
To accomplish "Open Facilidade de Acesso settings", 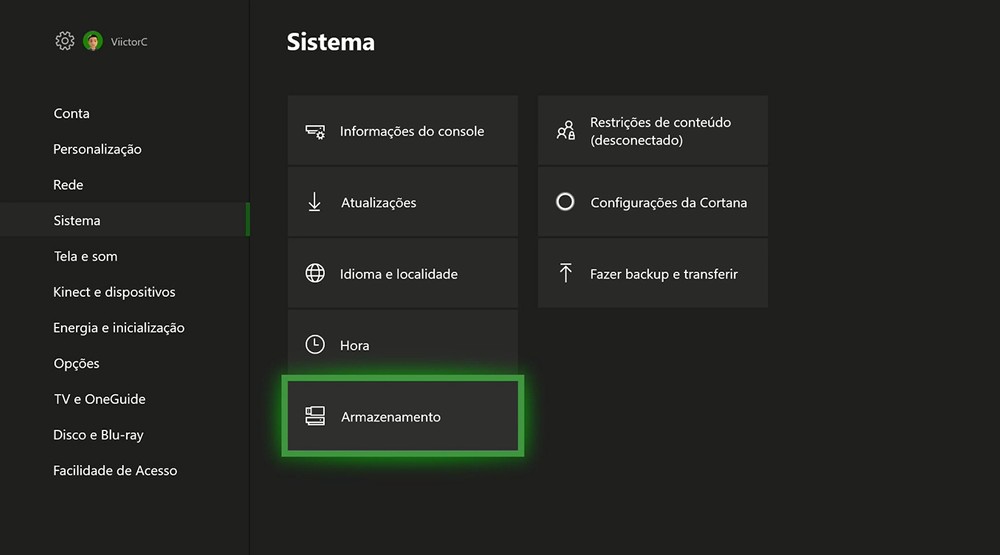I will pos(115,470).
